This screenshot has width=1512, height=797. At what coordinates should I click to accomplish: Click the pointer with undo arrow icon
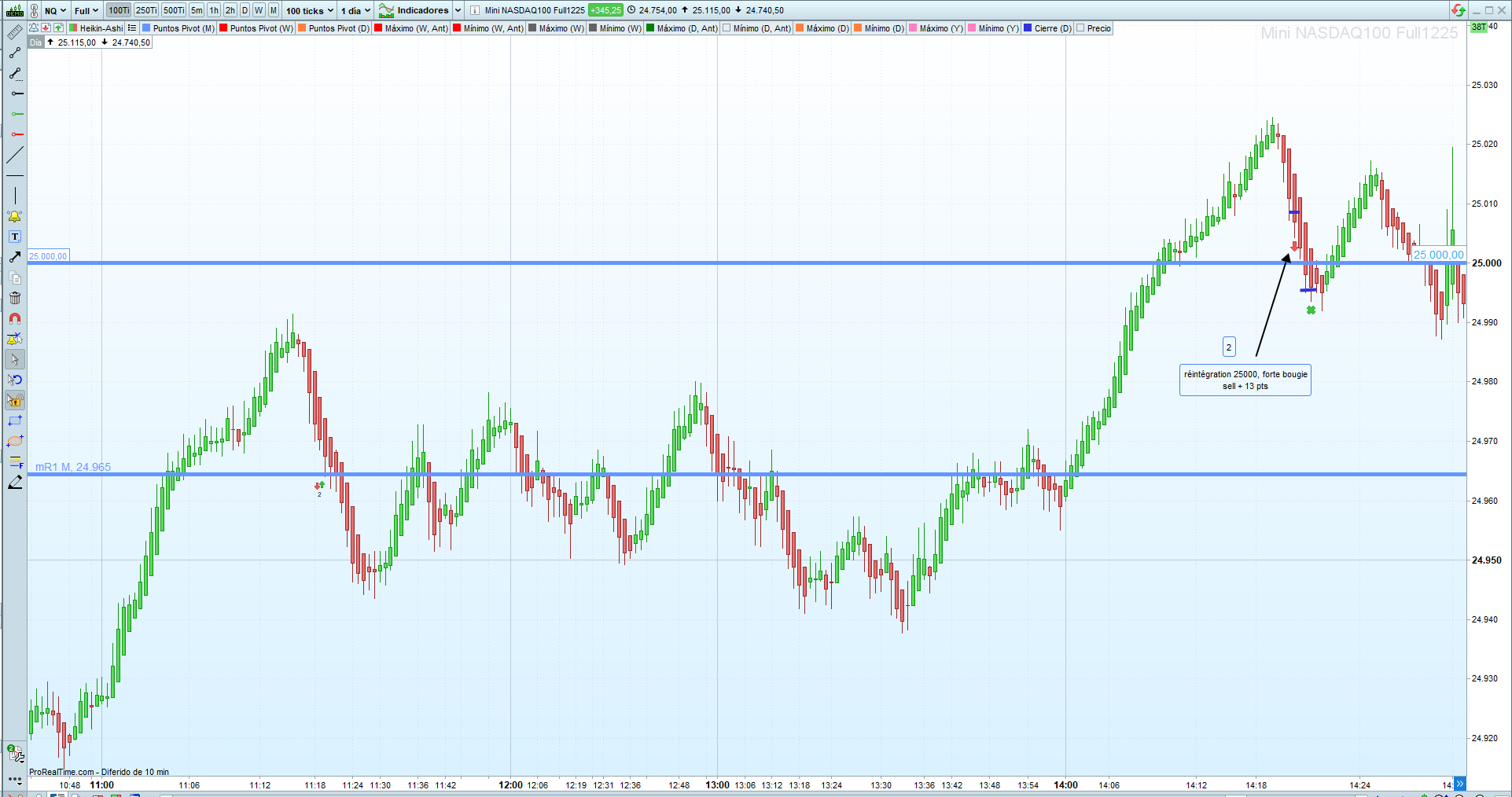(x=15, y=380)
